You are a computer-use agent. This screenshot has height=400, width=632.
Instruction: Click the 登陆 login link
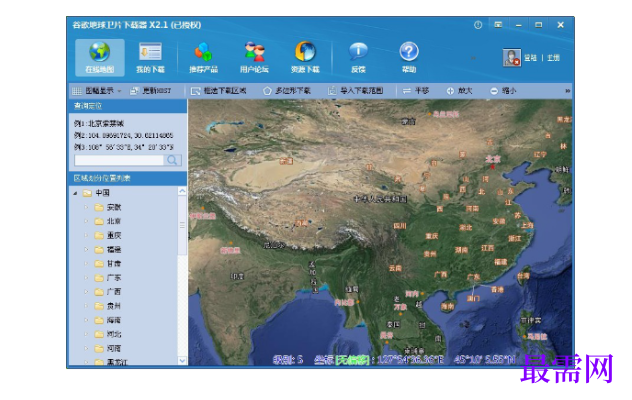click(530, 58)
